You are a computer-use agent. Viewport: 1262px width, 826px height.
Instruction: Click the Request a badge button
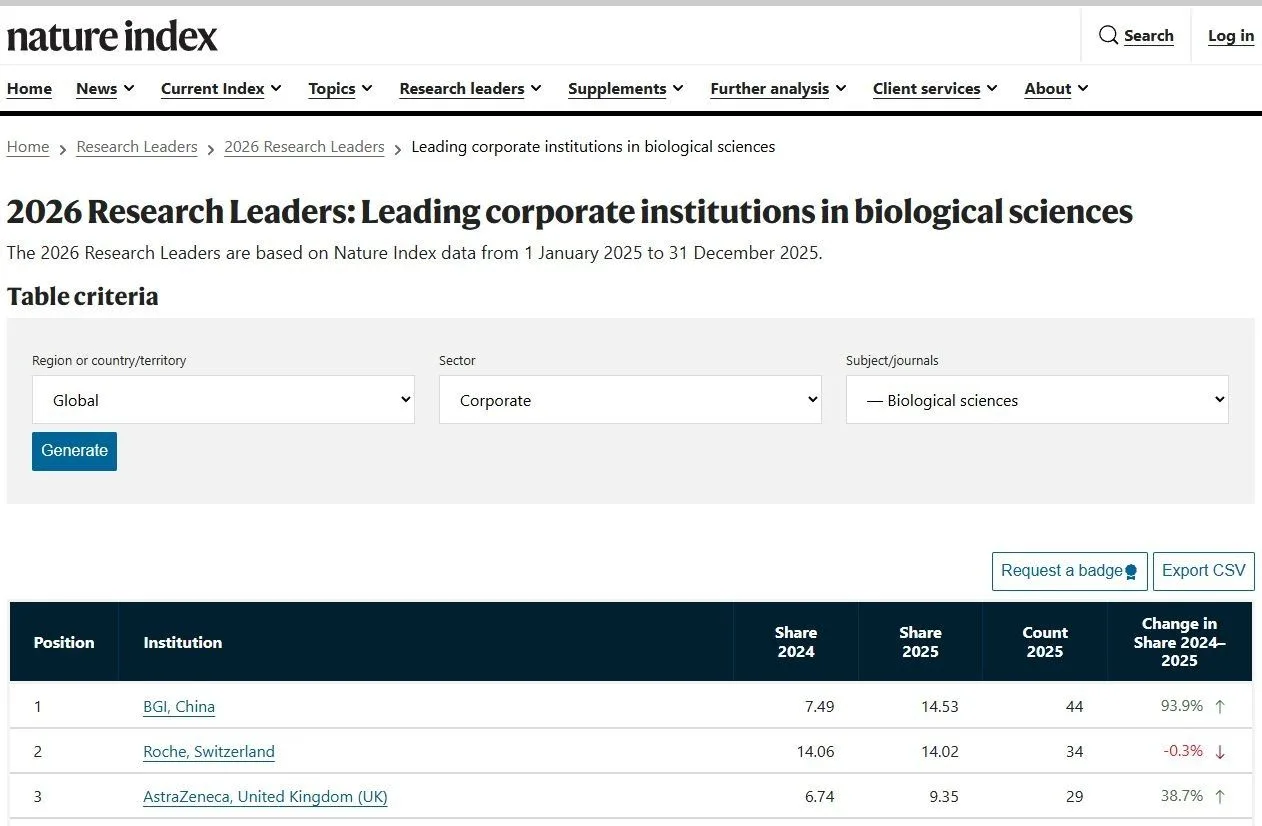(1069, 571)
